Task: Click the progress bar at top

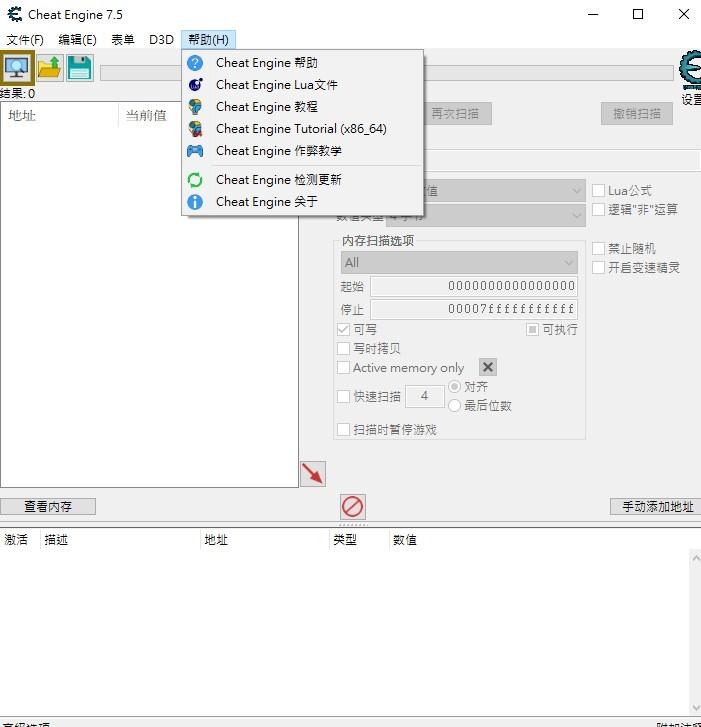Action: click(548, 73)
